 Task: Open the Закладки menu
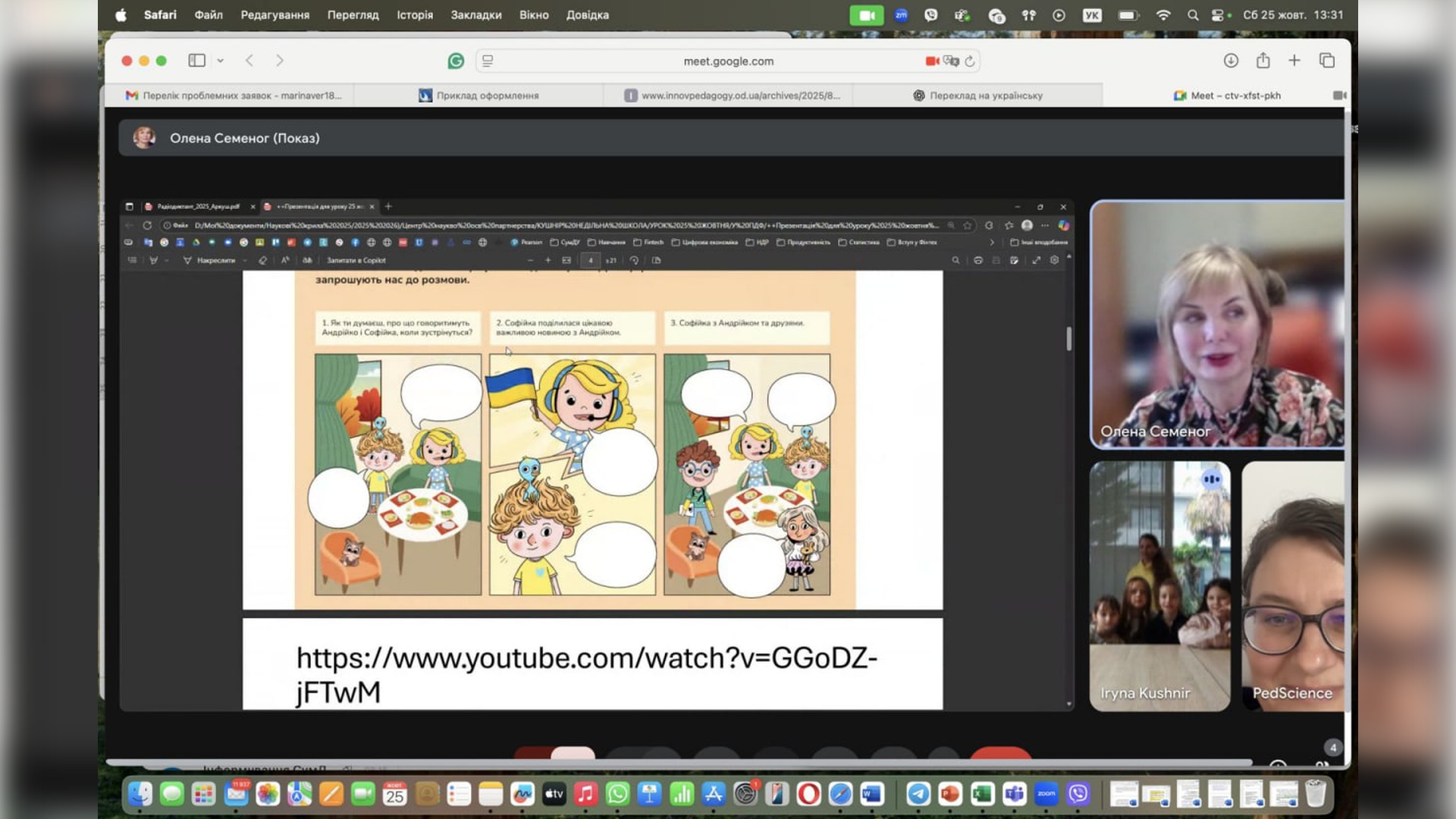(475, 15)
